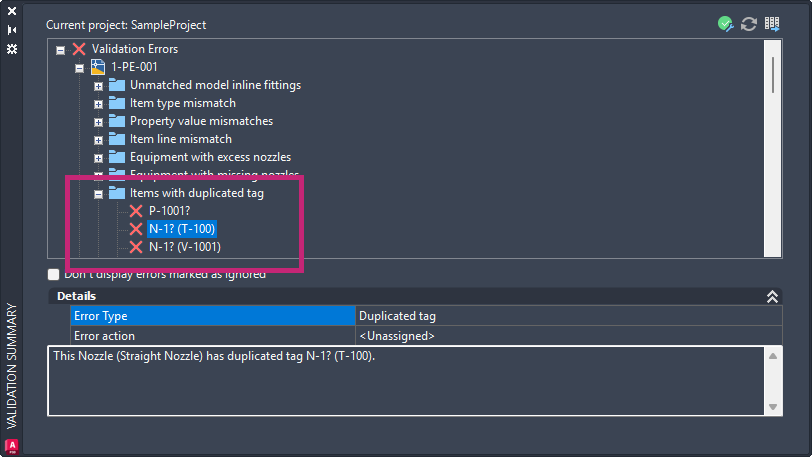Image resolution: width=812 pixels, height=457 pixels.
Task: Click the red X next to P-1001?
Action: point(136,211)
